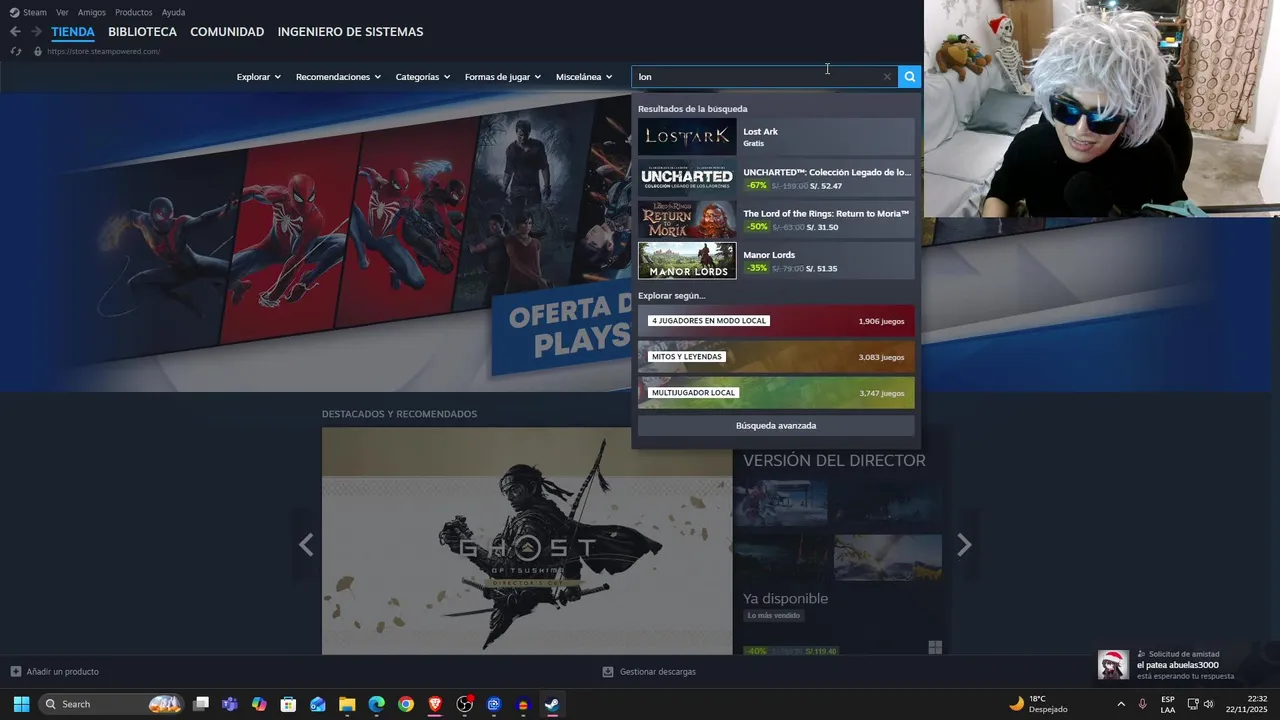
Task: Browse Multijugador Local tag
Action: pos(776,393)
